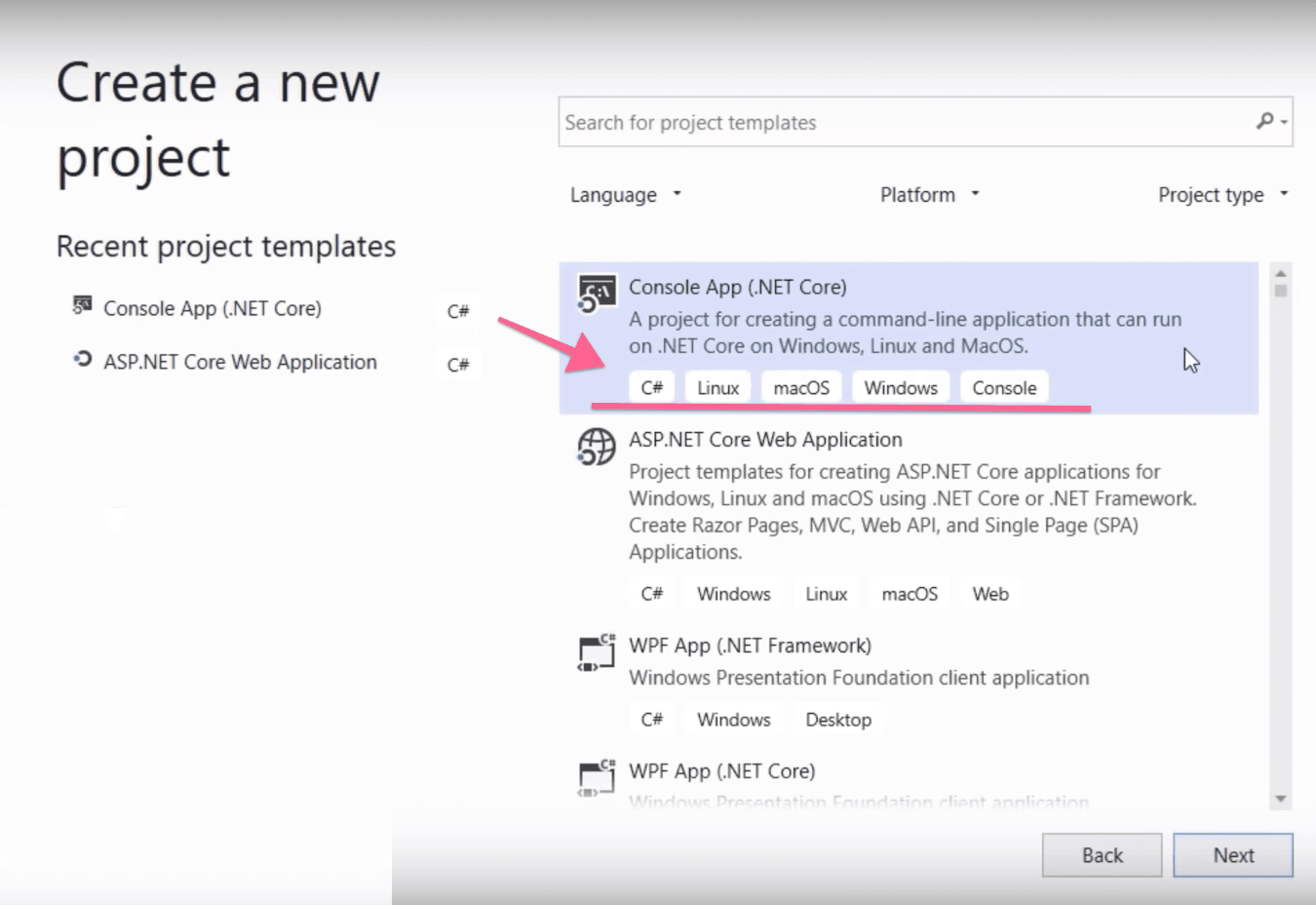Screen dimensions: 1316x905
Task: Click Windows tag under WPF App (.NET Framework)
Action: pos(734,720)
